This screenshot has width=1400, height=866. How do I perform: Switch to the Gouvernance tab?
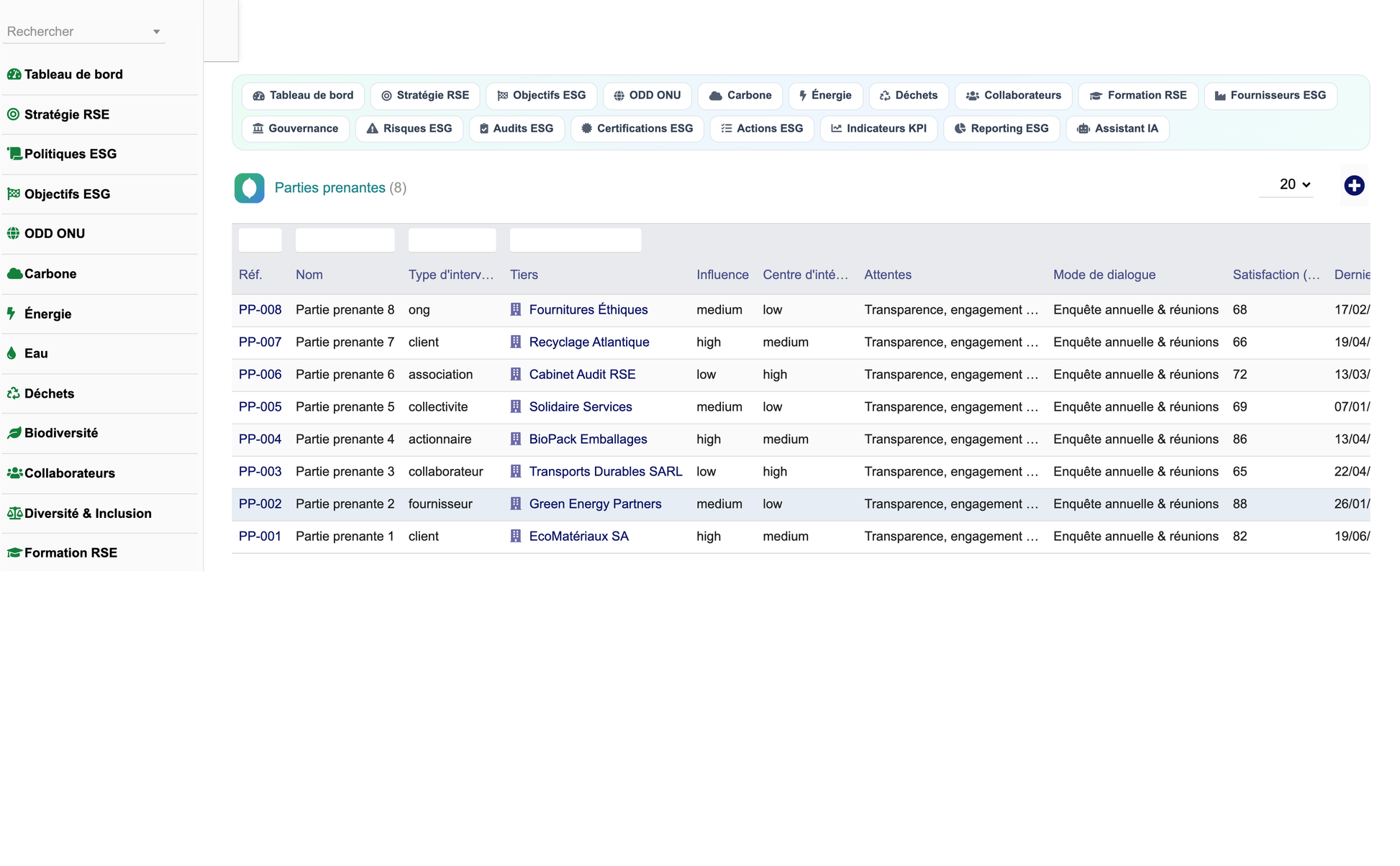[x=296, y=129]
